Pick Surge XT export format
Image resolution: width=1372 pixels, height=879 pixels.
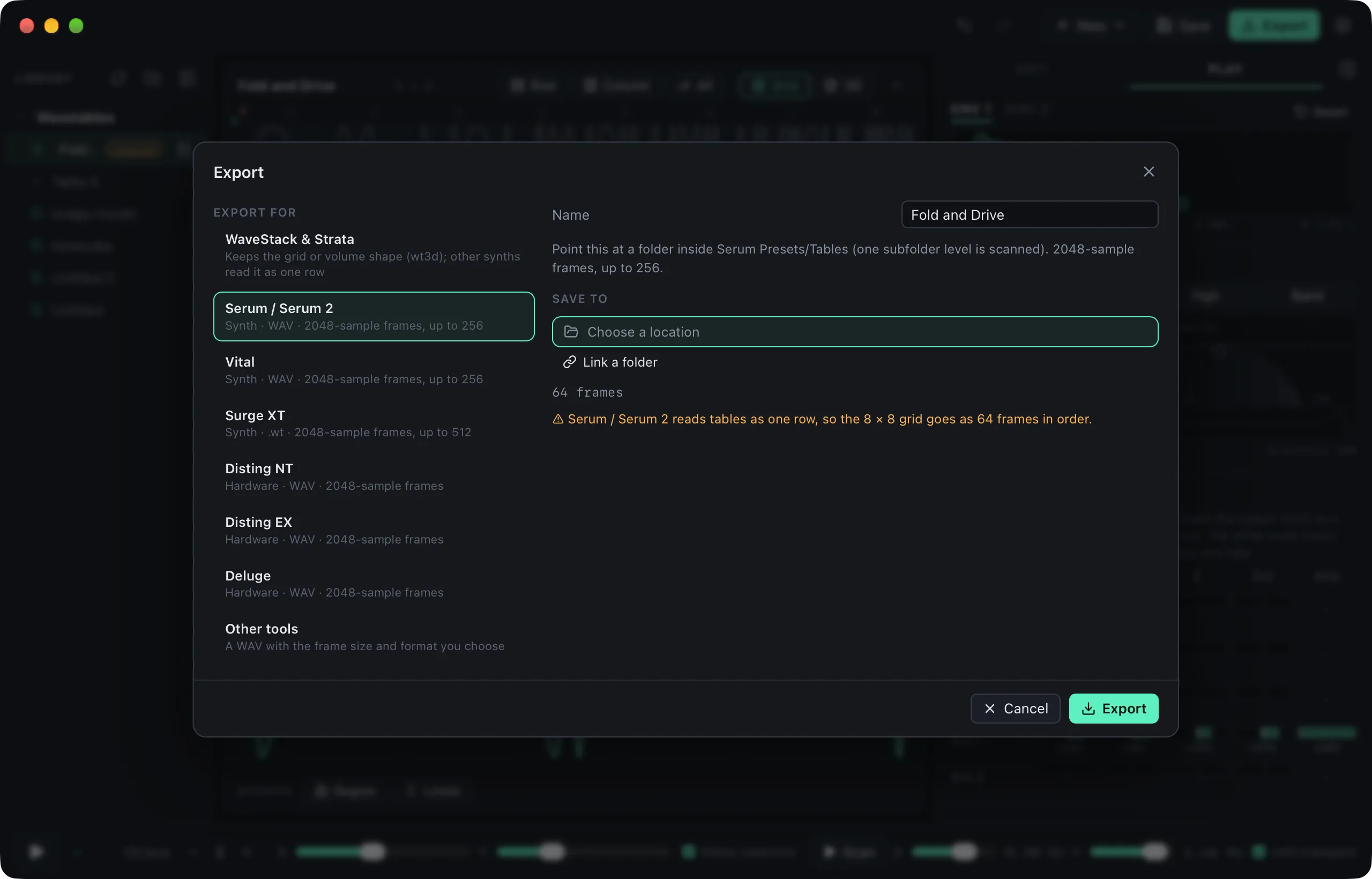coord(374,423)
